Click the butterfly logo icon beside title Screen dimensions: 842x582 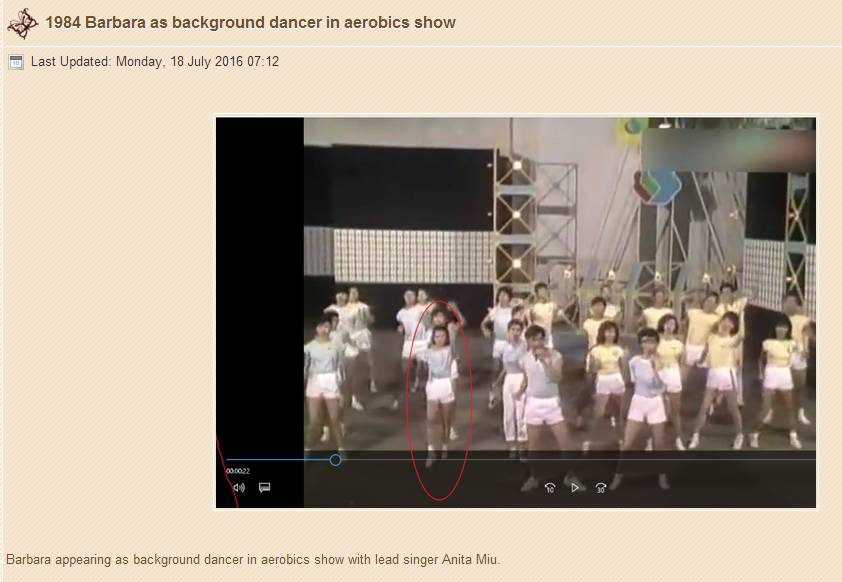(22, 24)
